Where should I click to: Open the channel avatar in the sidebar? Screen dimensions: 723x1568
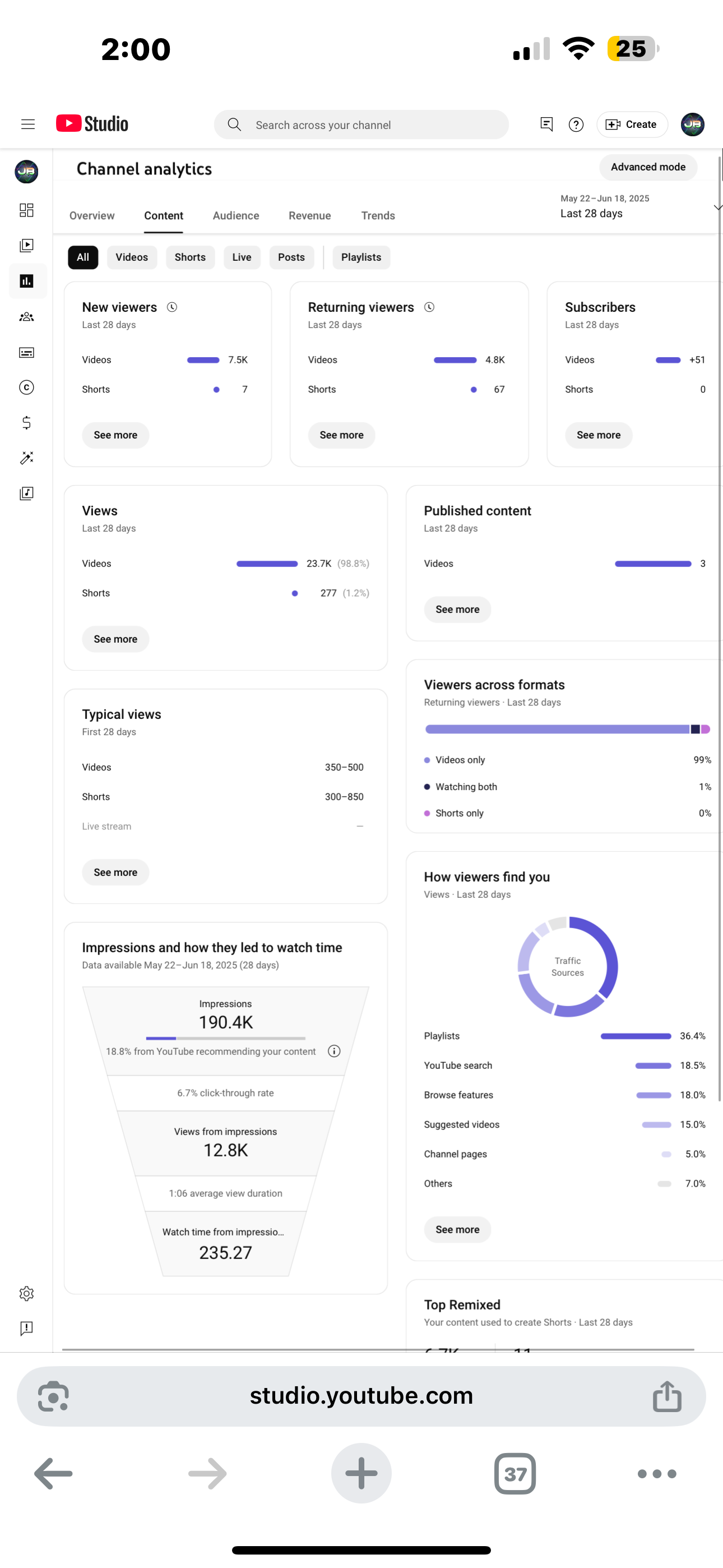click(26, 172)
